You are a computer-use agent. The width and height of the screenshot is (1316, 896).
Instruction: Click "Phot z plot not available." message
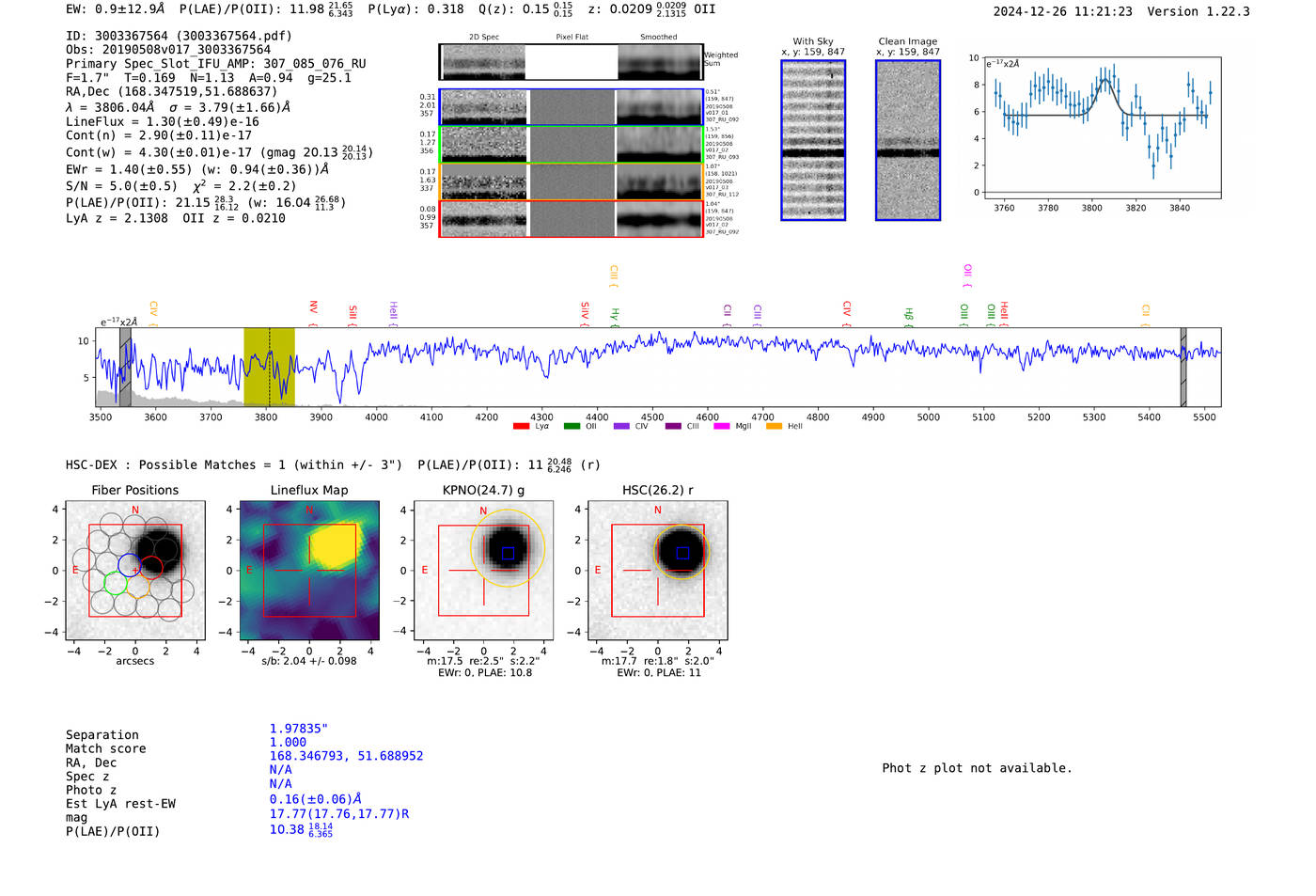point(977,768)
